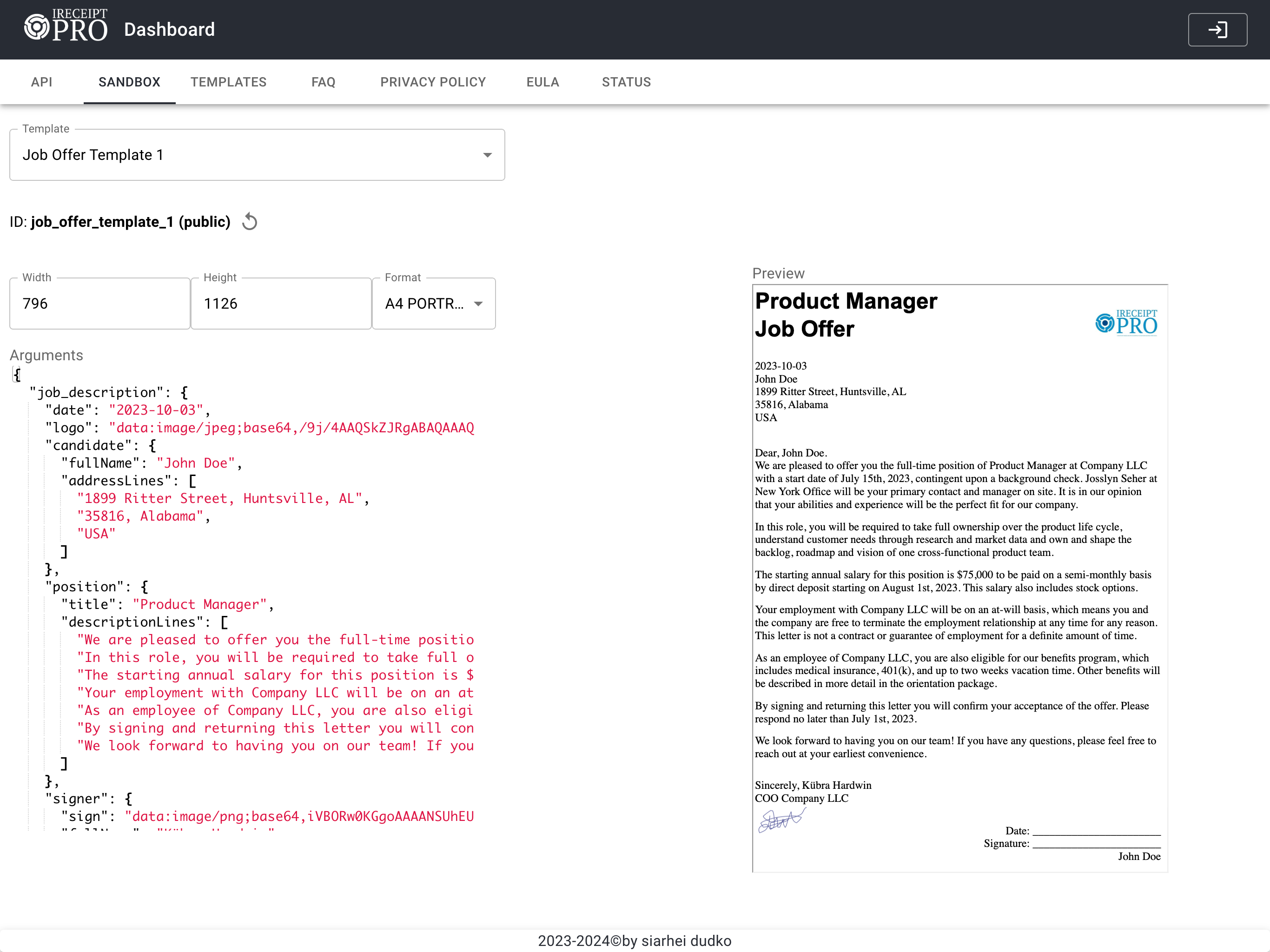This screenshot has height=952, width=1270.
Task: Click the login arrow icon button
Action: 1217,30
